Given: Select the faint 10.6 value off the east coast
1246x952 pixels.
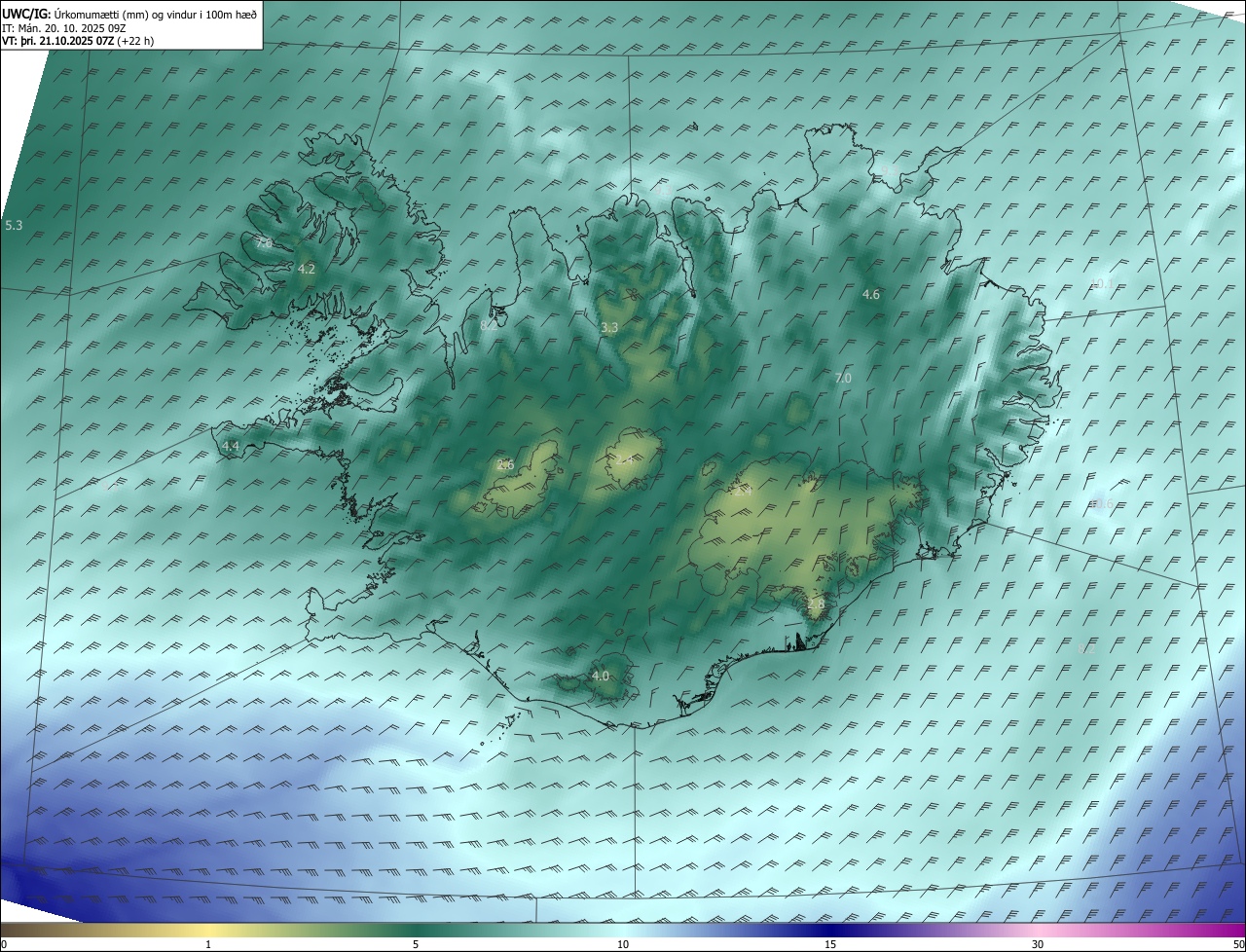Looking at the screenshot, I should (x=1102, y=503).
